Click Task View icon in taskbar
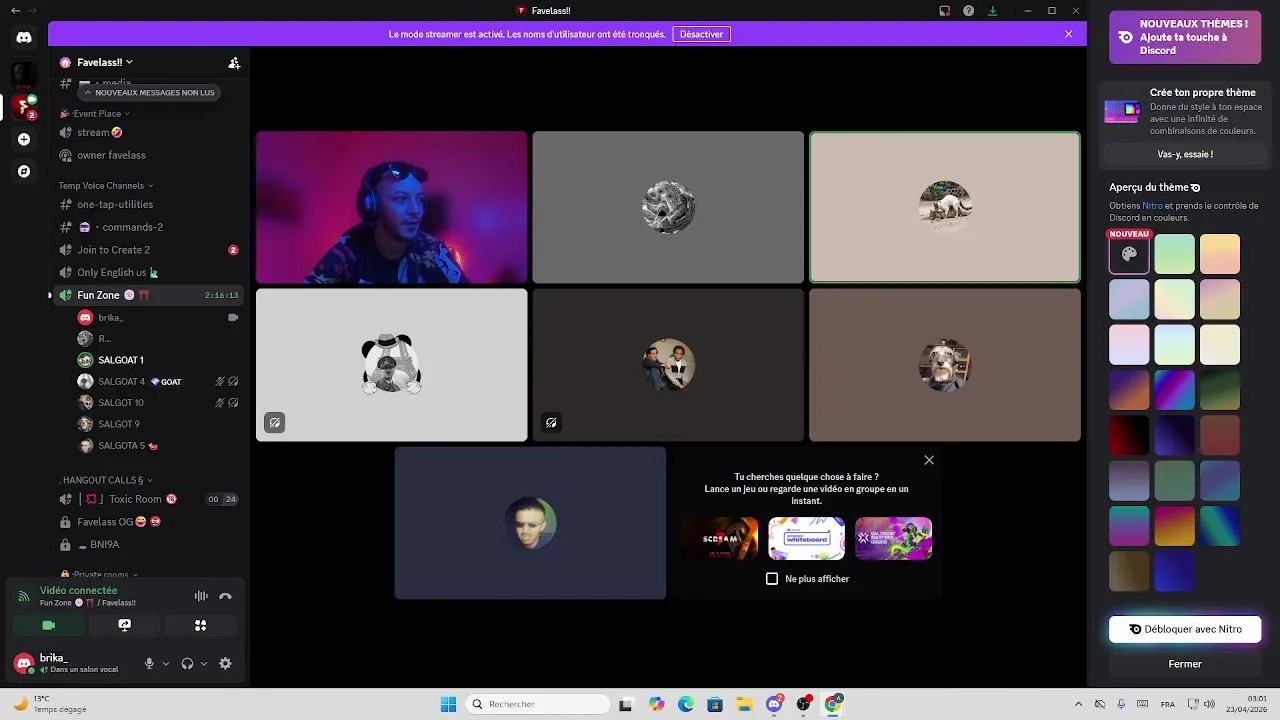 point(626,704)
